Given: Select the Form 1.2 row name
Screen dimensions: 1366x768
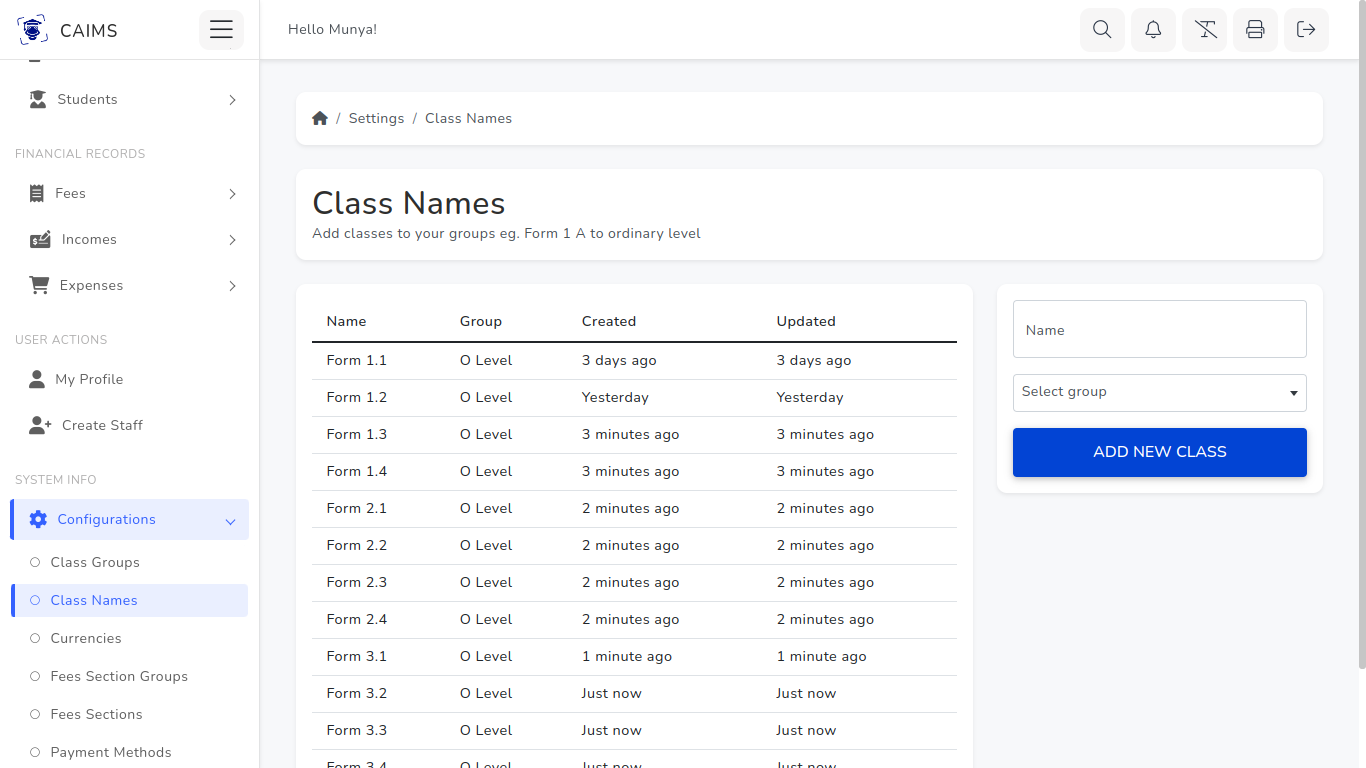Looking at the screenshot, I should [x=356, y=397].
